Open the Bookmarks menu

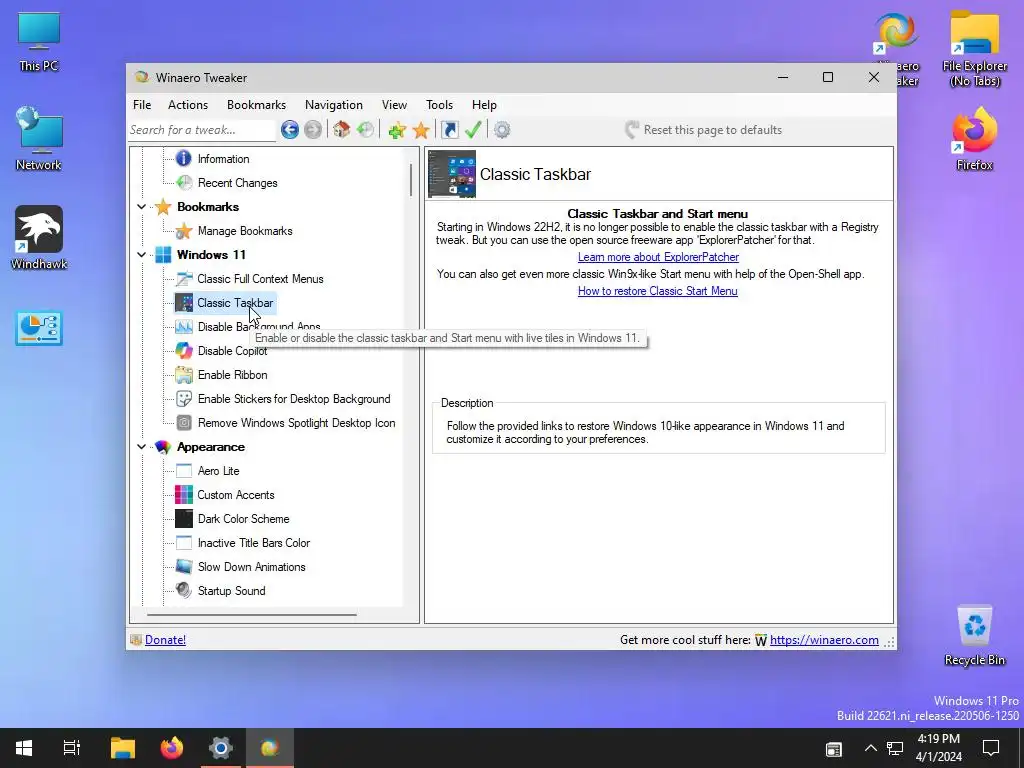[256, 105]
